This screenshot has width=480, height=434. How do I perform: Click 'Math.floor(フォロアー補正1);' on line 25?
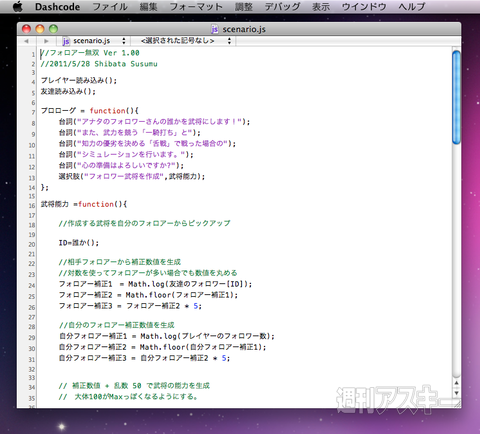(x=182, y=295)
